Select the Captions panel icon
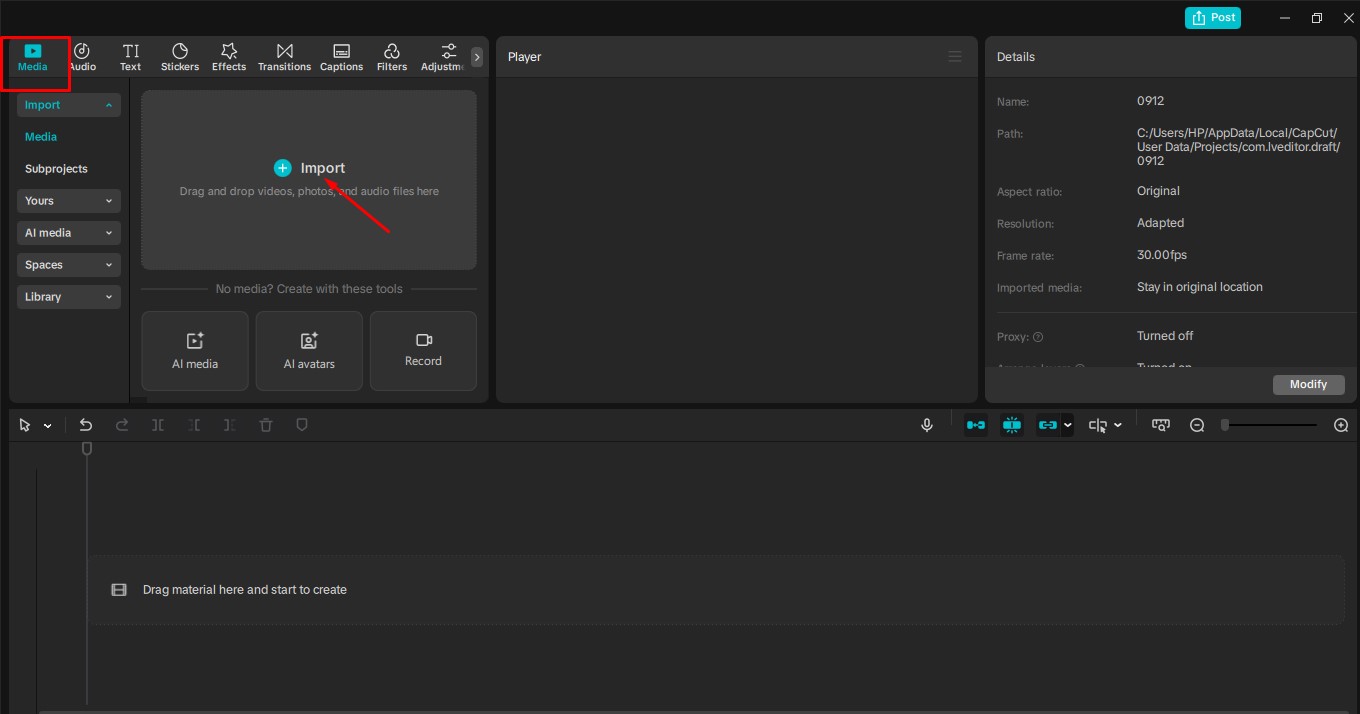This screenshot has height=714, width=1360. point(341,56)
